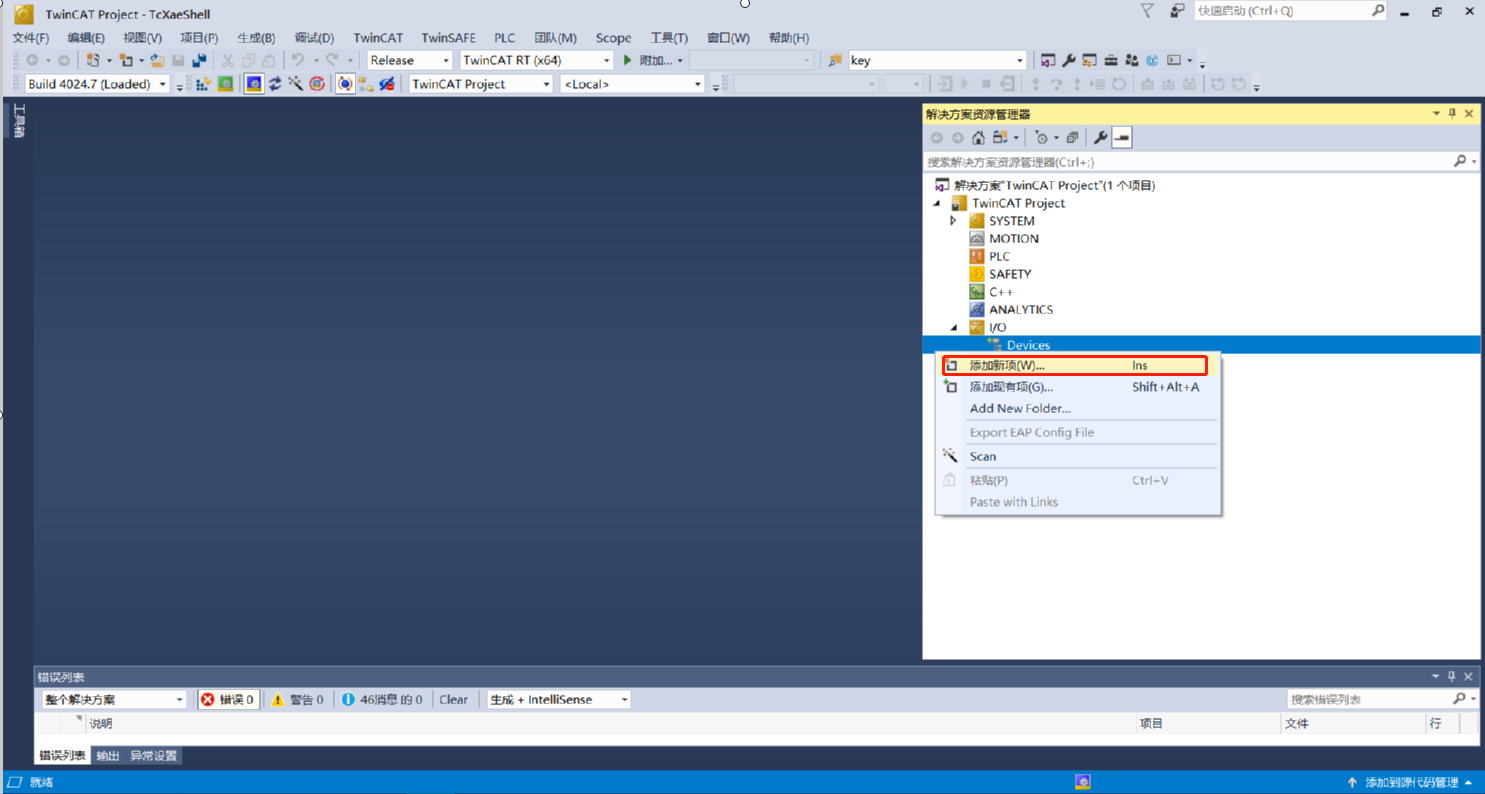Click the Reload Devices arrows icon
1485x794 pixels.
275,84
